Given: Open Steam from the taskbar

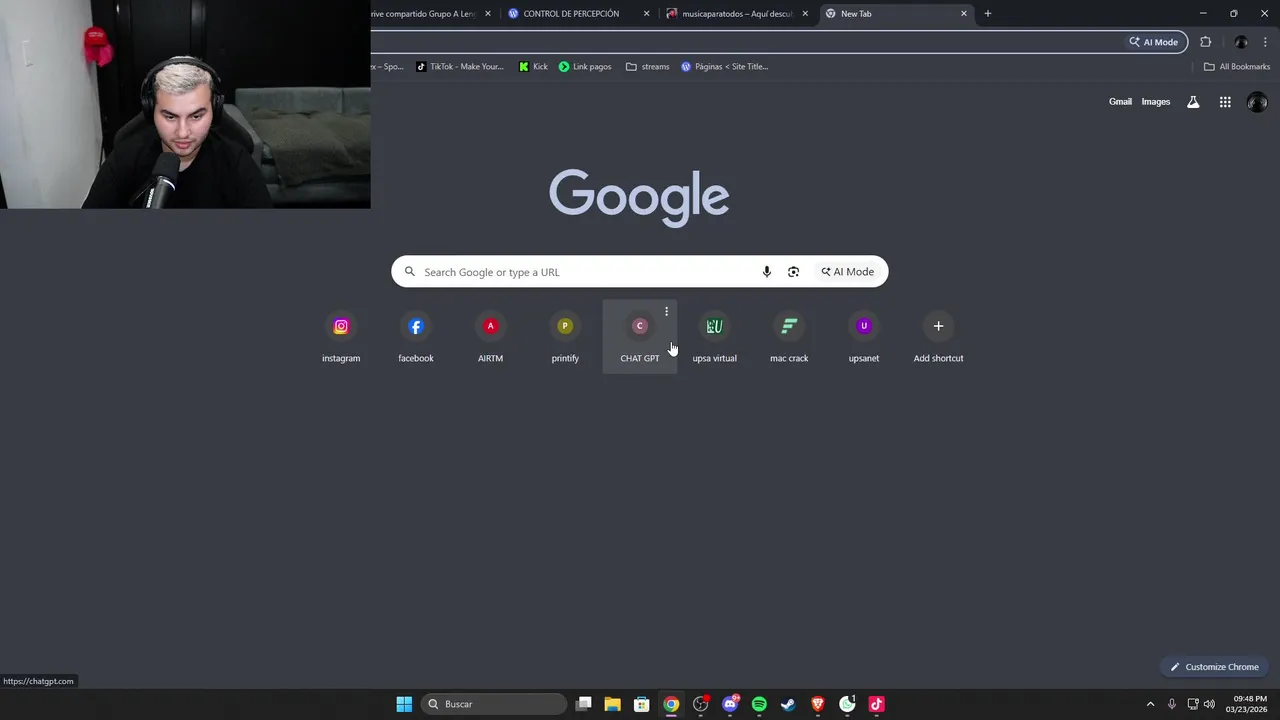Looking at the screenshot, I should 788,704.
